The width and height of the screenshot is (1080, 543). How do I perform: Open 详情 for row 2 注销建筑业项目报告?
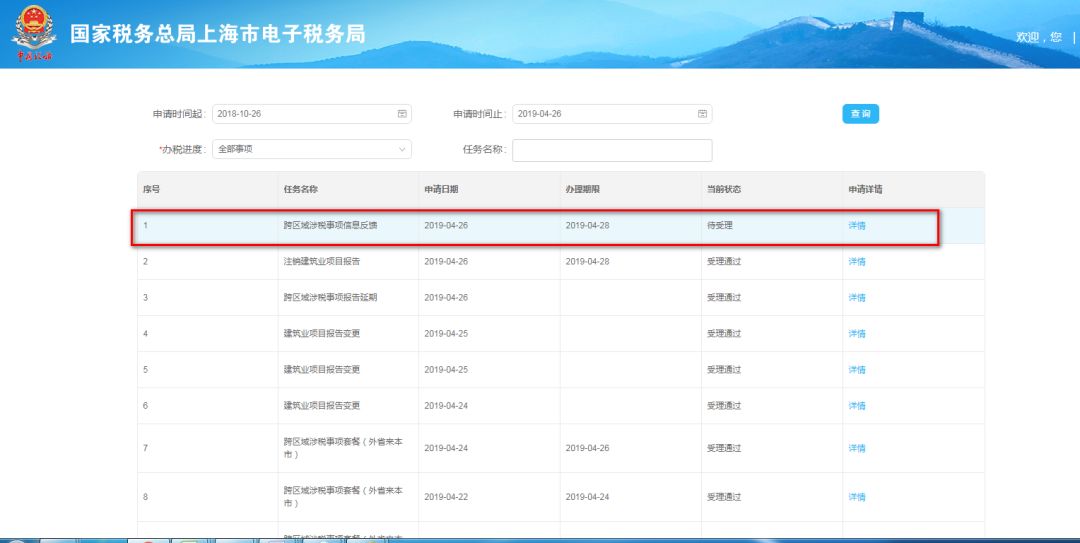click(x=857, y=262)
